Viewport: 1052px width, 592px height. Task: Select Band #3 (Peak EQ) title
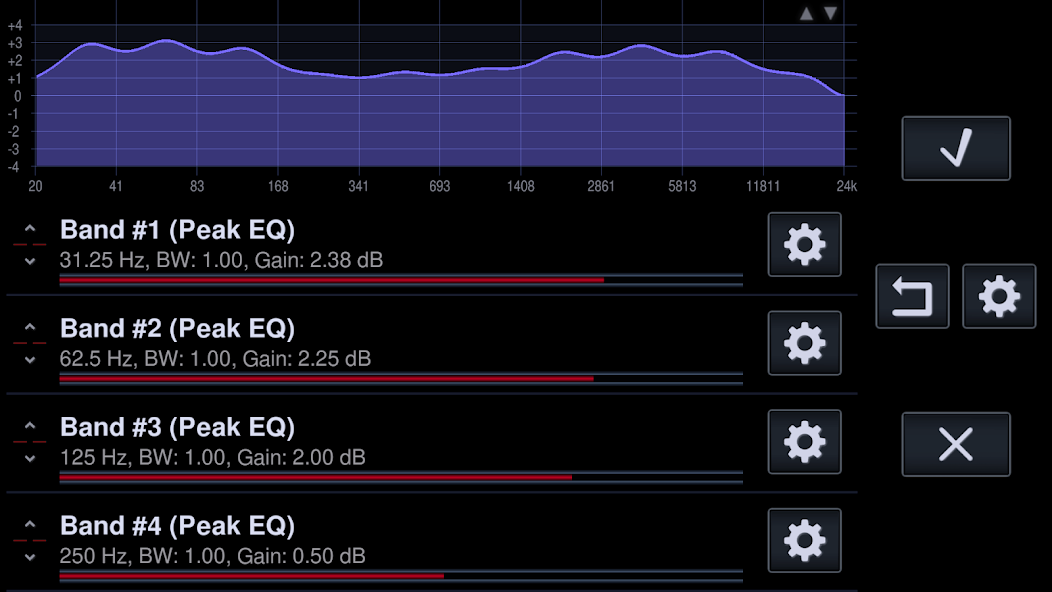tap(178, 427)
